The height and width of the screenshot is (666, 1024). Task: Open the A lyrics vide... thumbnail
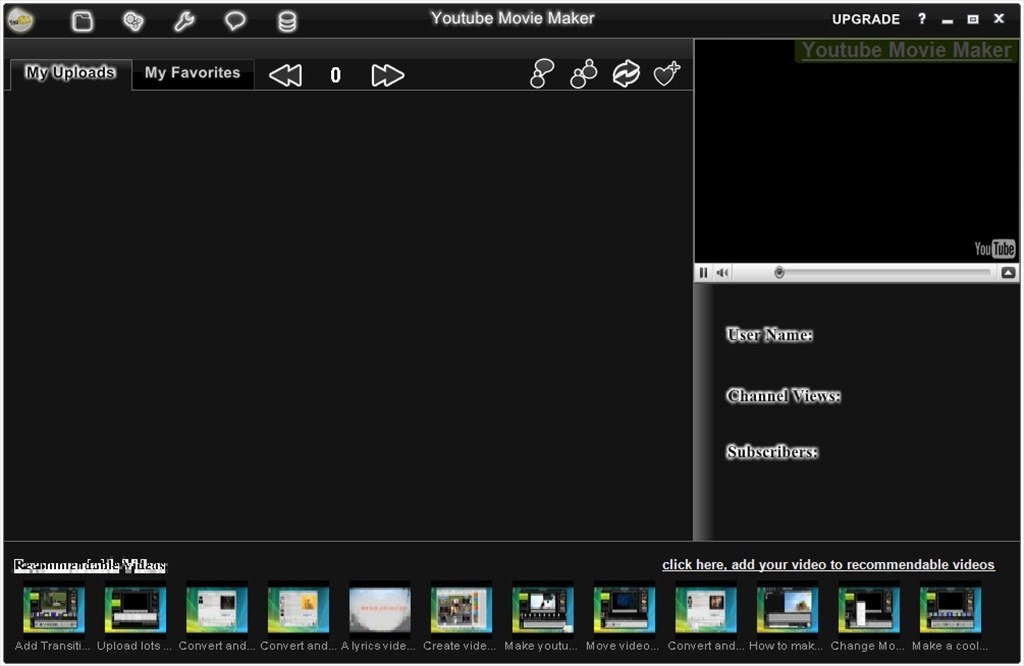coord(379,610)
